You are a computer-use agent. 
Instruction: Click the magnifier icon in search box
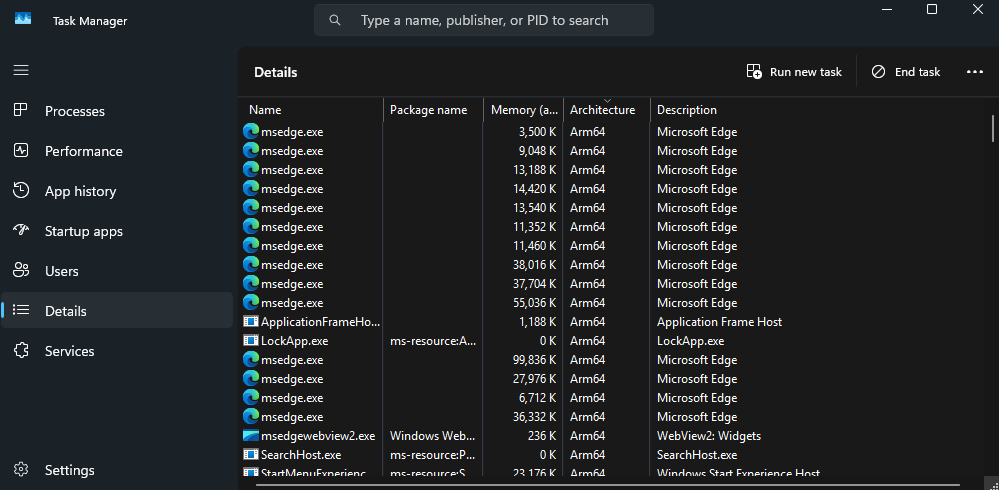[335, 20]
